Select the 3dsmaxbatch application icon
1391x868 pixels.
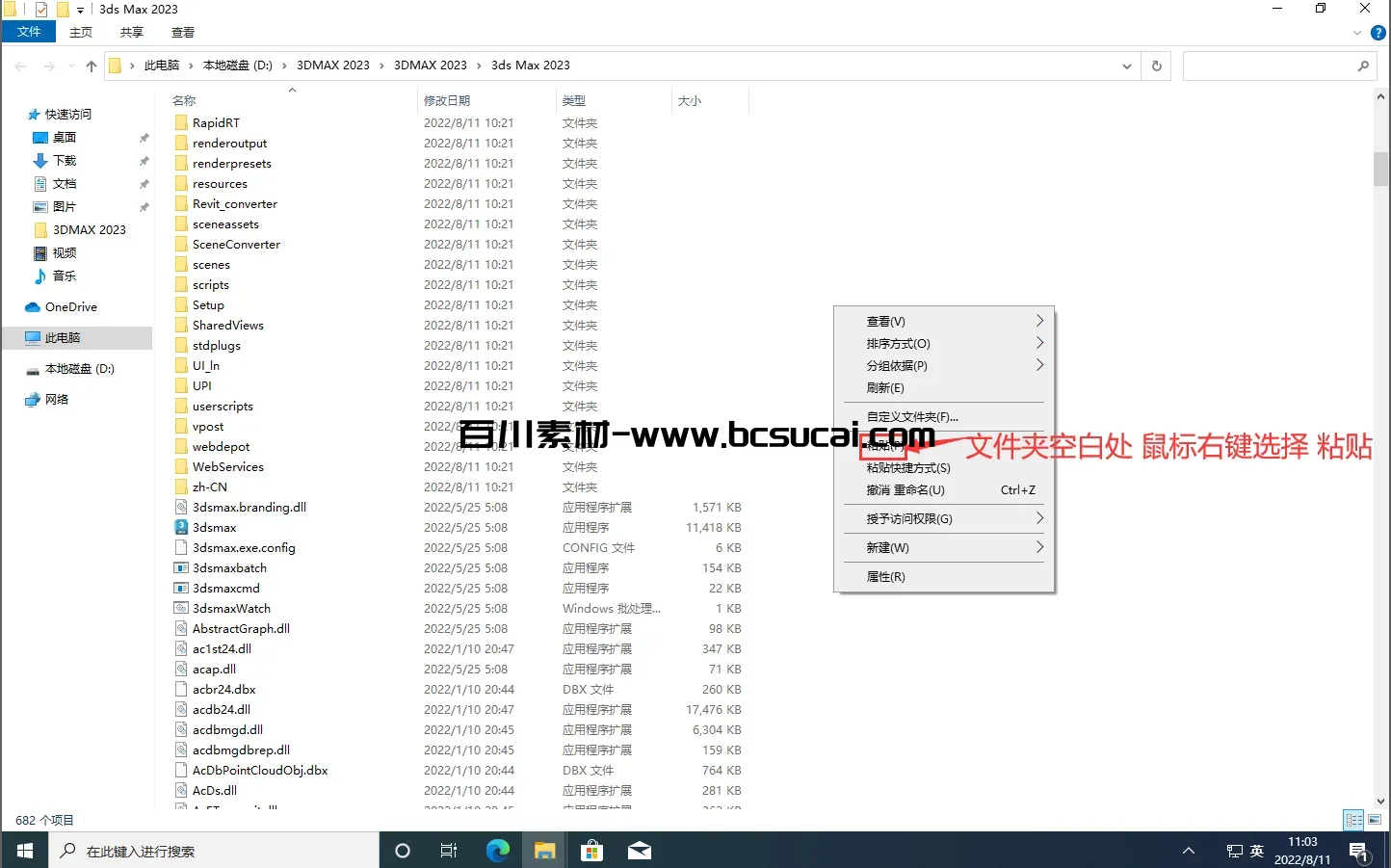180,568
